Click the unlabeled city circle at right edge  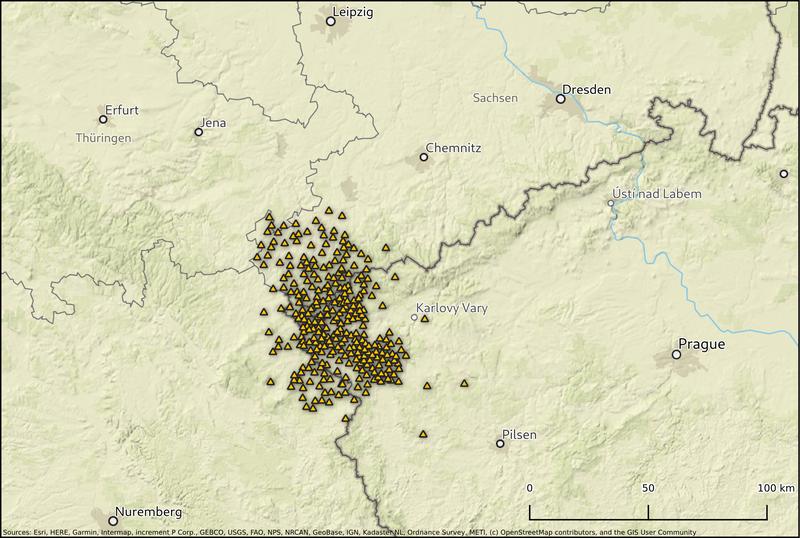click(784, 174)
